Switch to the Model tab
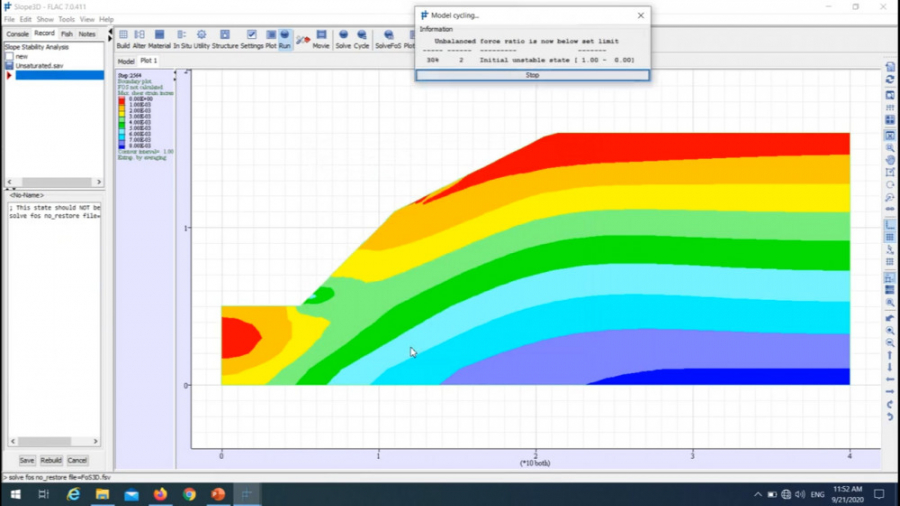 tap(126, 61)
